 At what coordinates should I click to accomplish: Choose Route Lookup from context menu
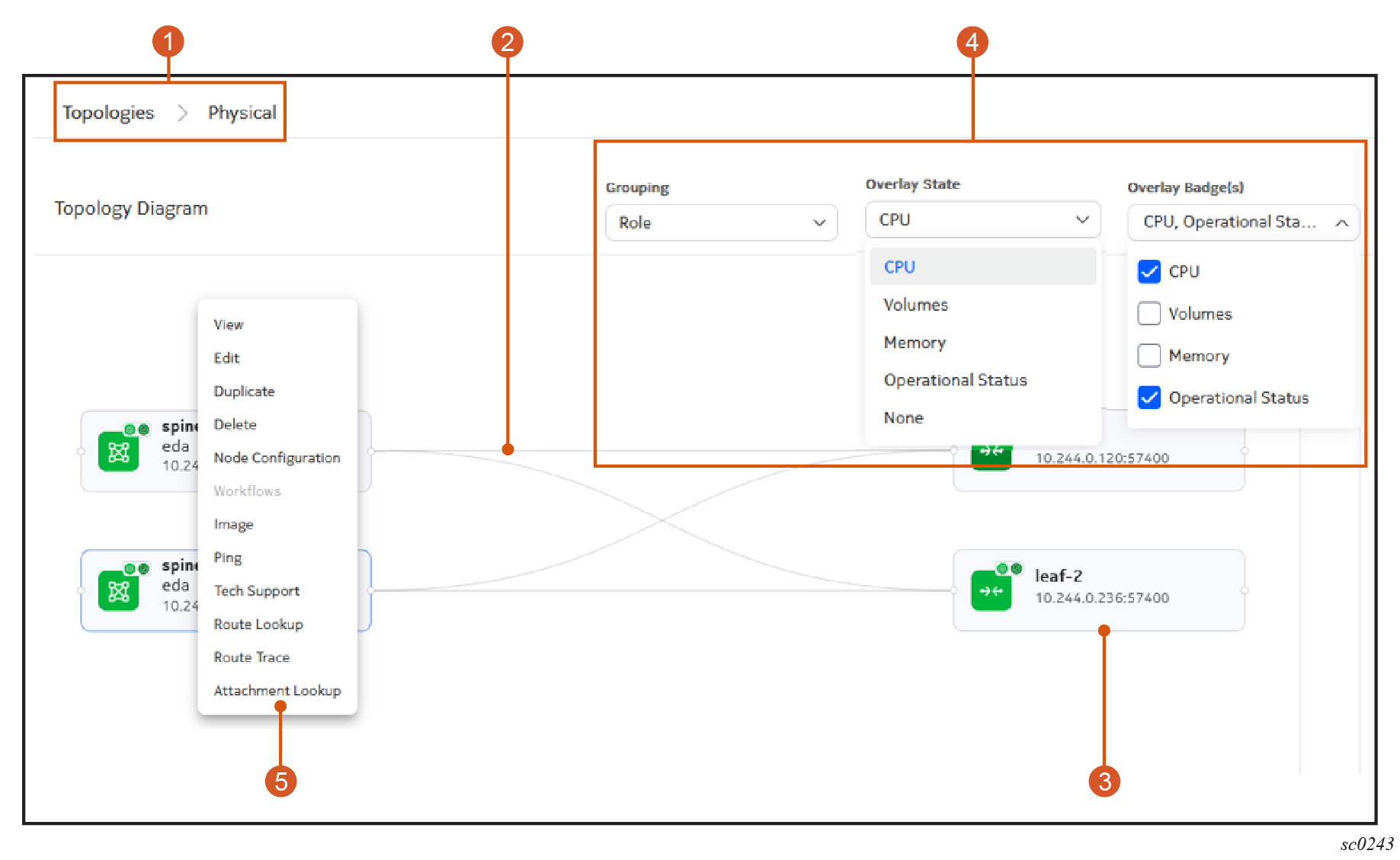tap(277, 624)
